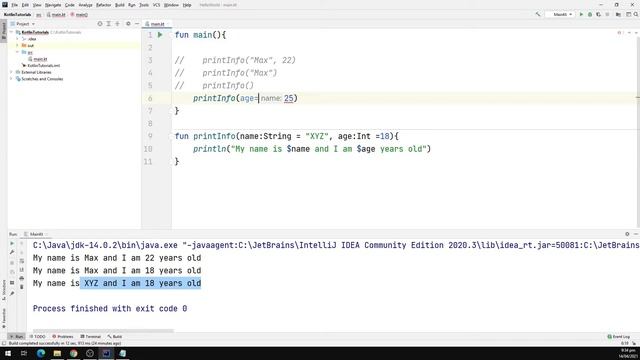
Task: Open the TODO tool window
Action: coord(38,336)
